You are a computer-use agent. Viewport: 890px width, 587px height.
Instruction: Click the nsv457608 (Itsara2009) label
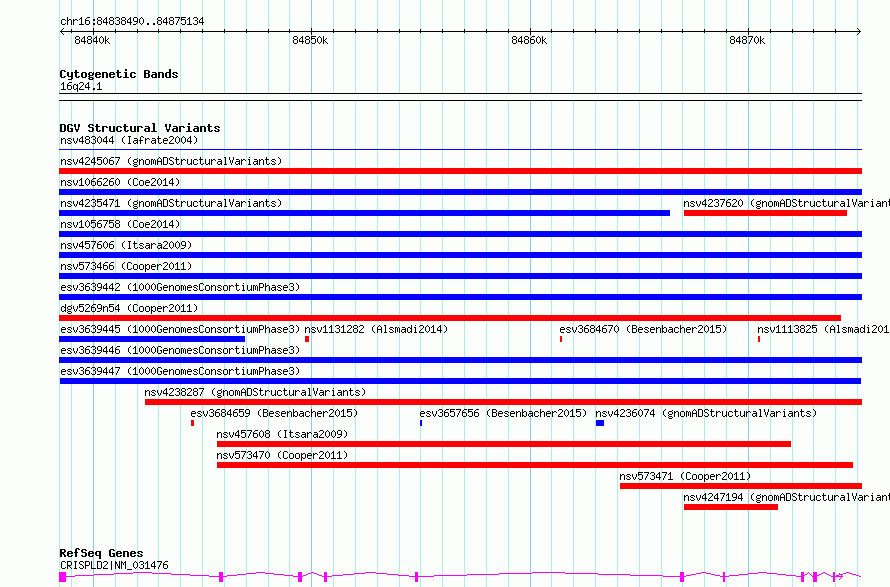tap(282, 434)
